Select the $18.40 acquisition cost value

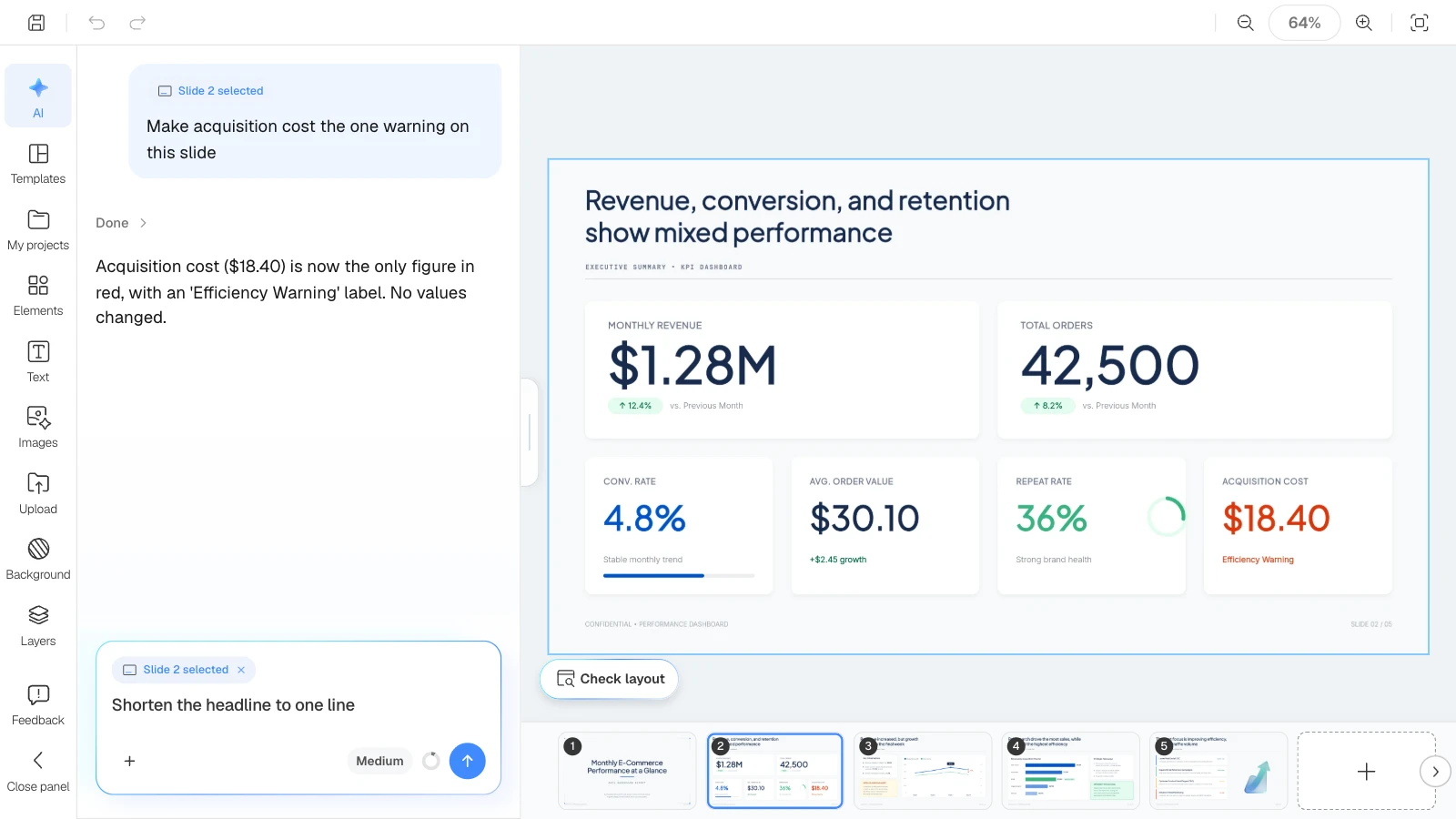coord(1276,519)
